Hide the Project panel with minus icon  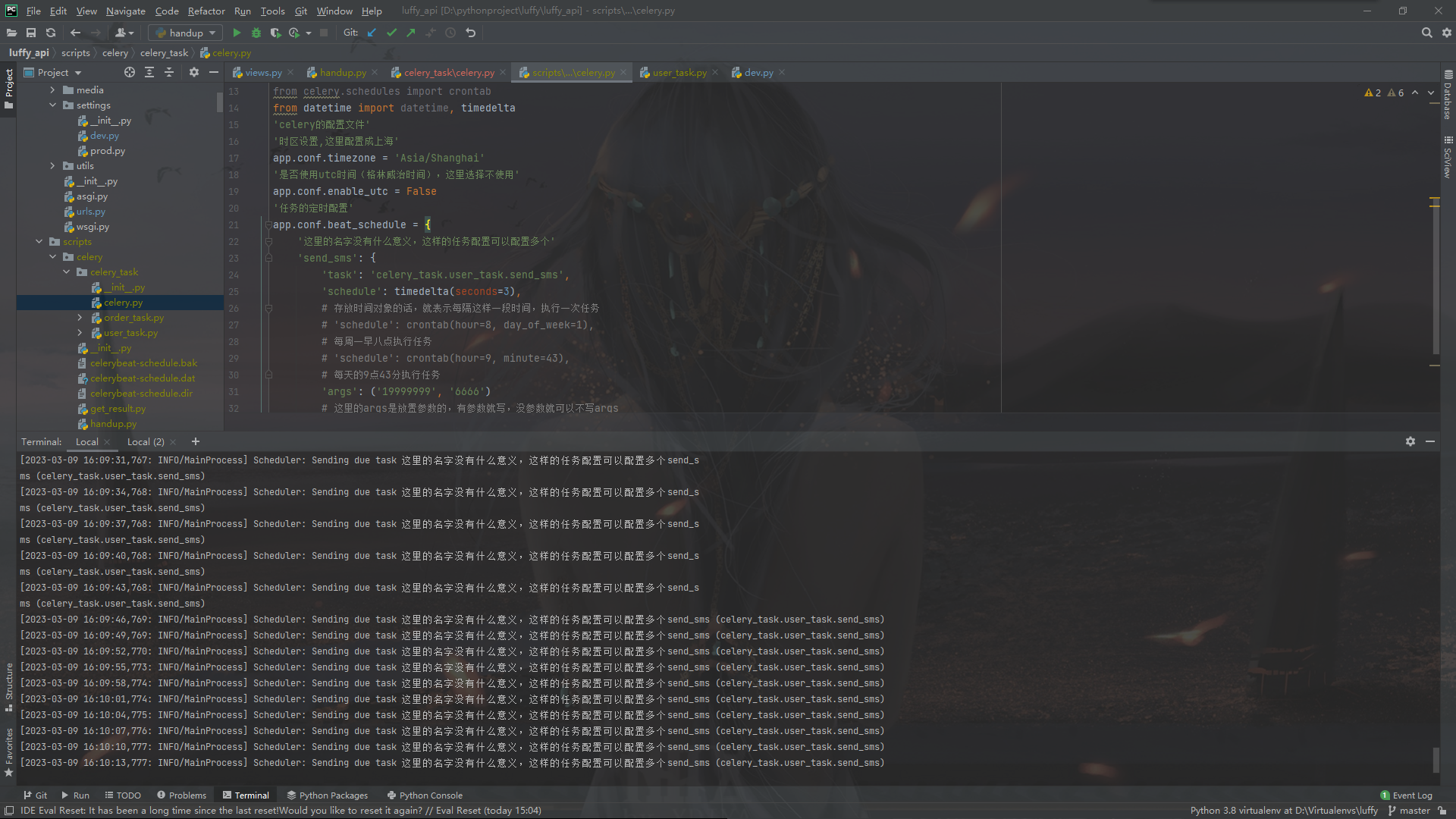pos(214,72)
